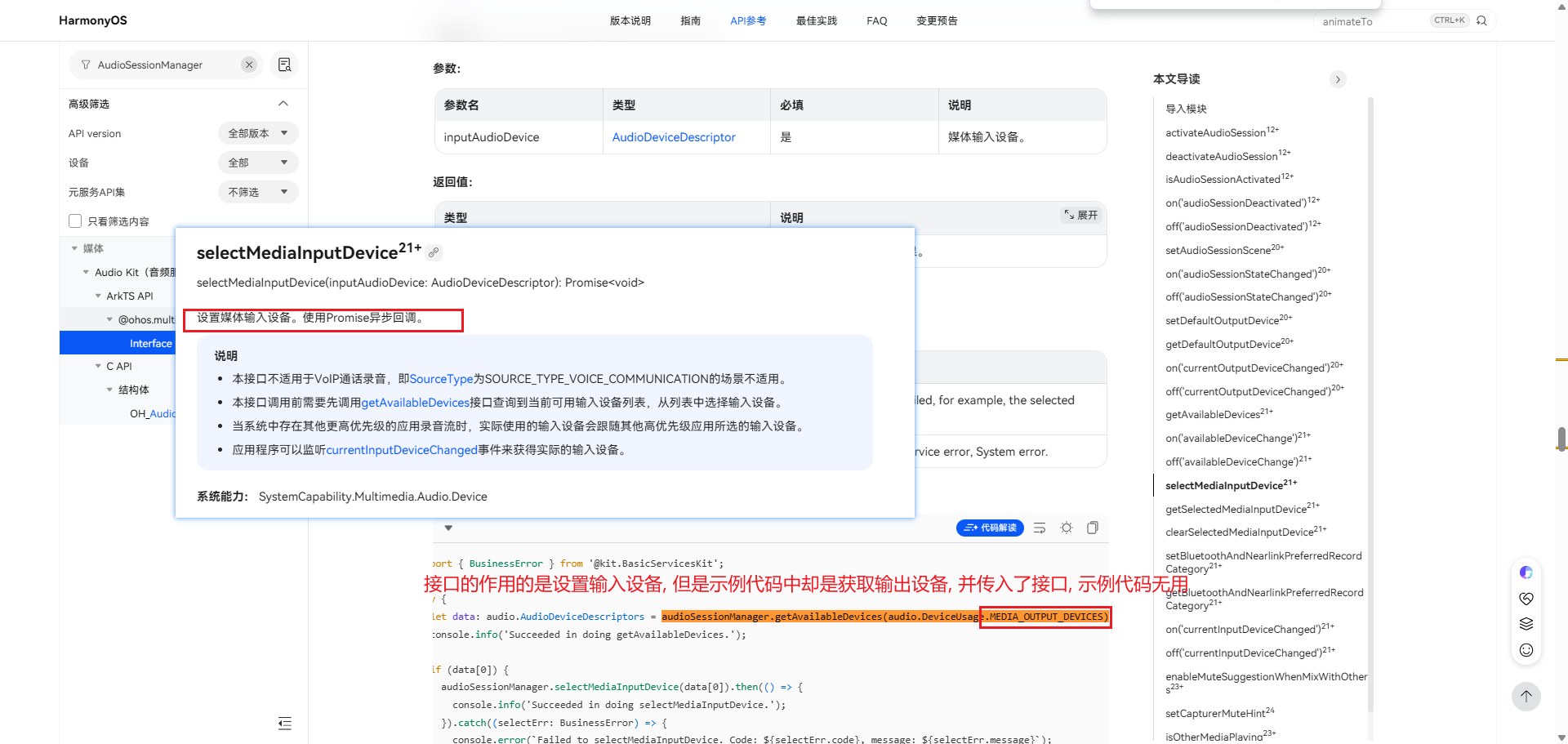The height and width of the screenshot is (744, 1568).
Task: Click the layers floating icon
Action: tap(1526, 624)
